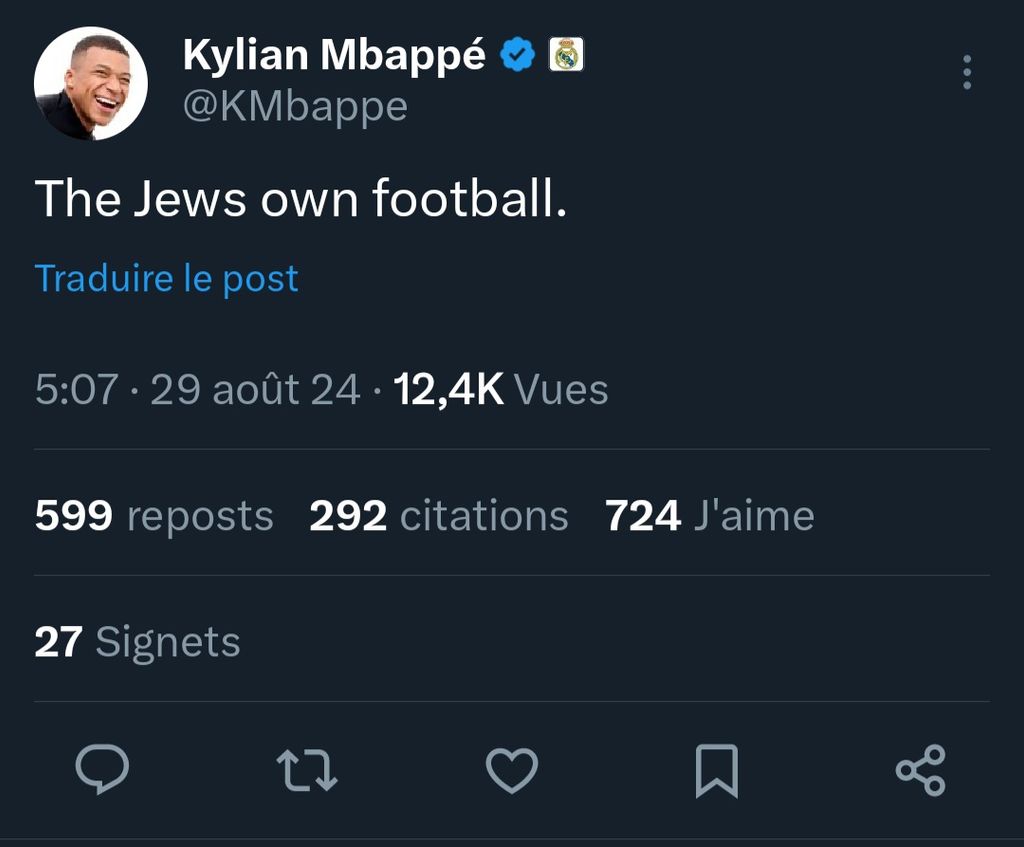
Task: Click the 12,4K Vues view count
Action: [x=501, y=390]
